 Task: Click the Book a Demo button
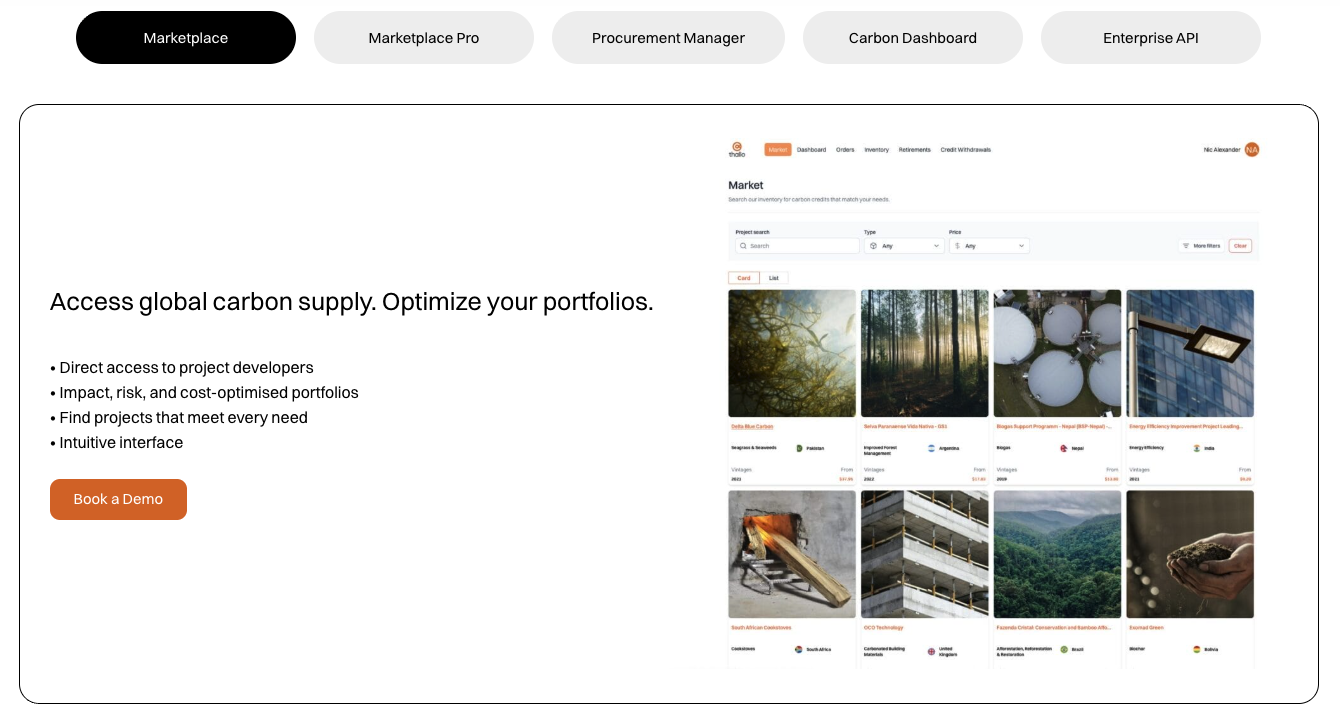click(118, 499)
